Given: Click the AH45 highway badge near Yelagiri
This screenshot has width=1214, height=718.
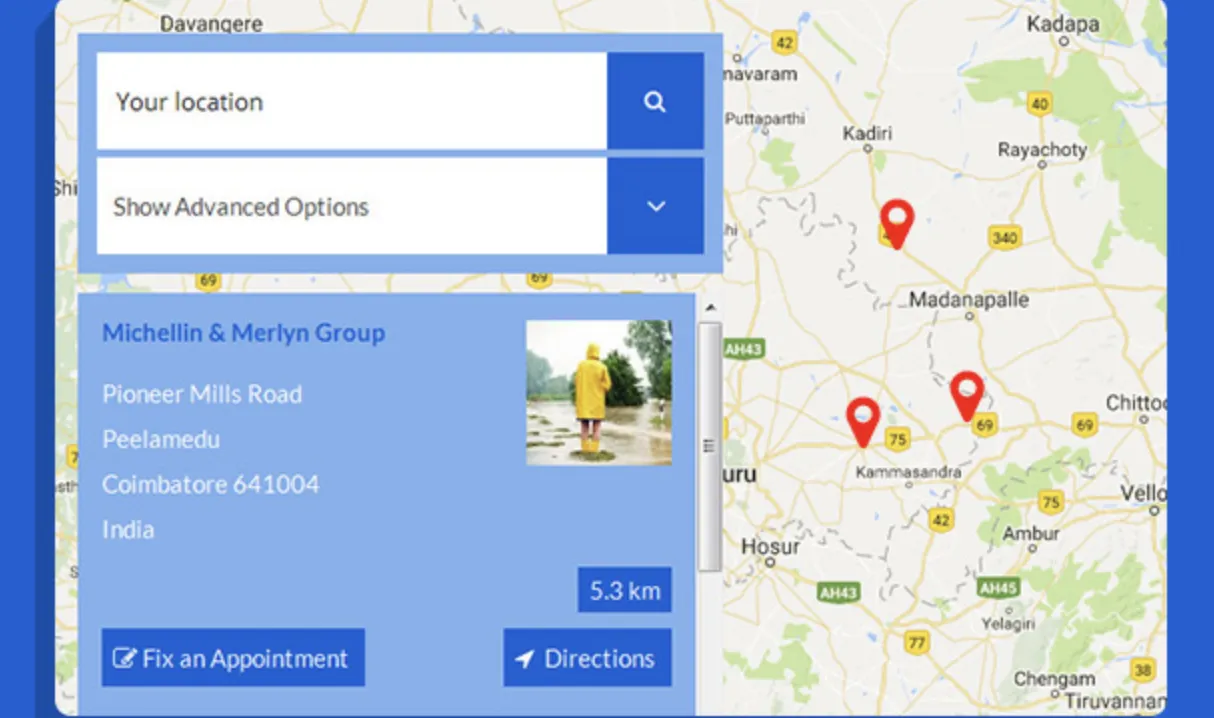Looking at the screenshot, I should [x=999, y=587].
